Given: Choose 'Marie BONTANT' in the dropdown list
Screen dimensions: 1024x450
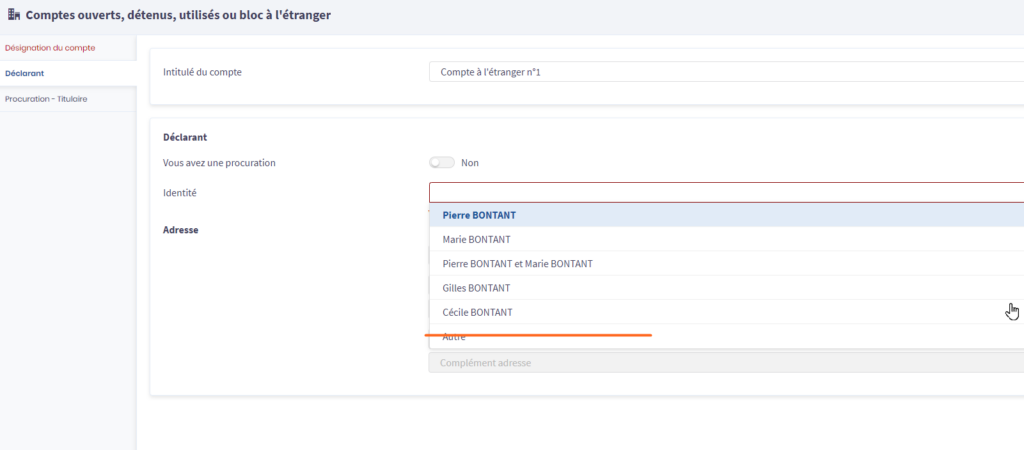Looking at the screenshot, I should (476, 240).
